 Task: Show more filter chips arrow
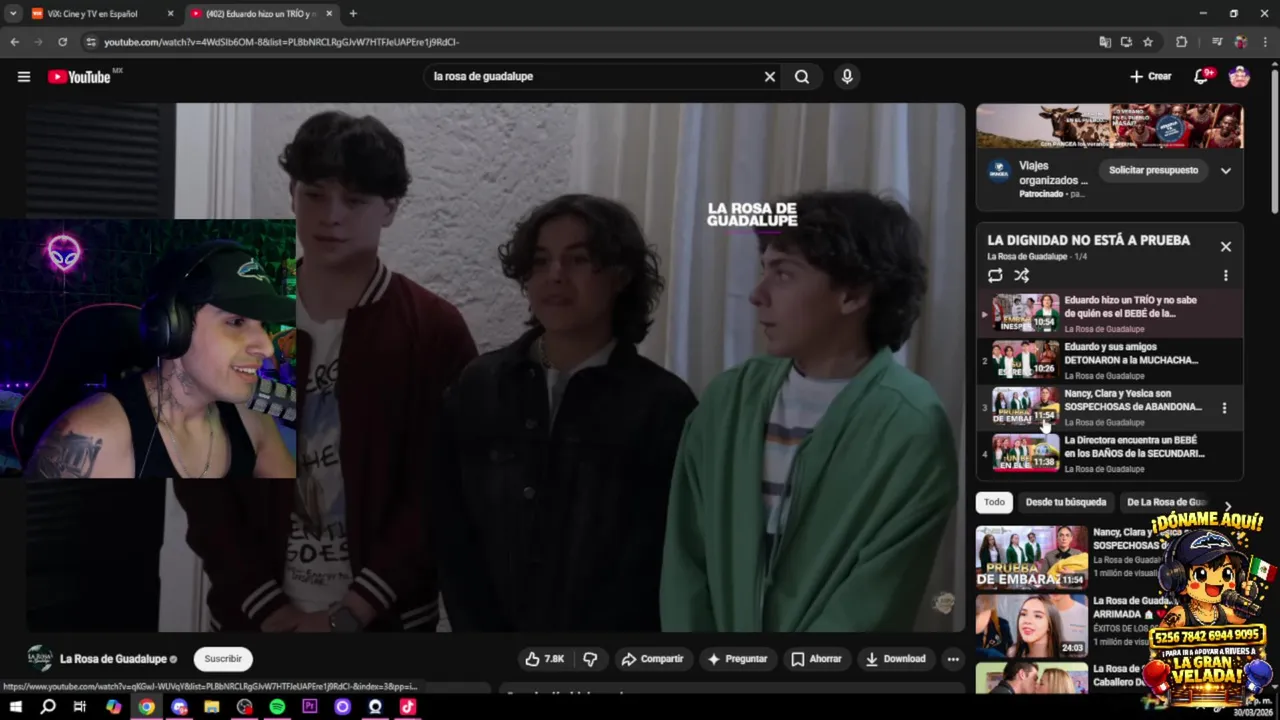pyautogui.click(x=1227, y=506)
